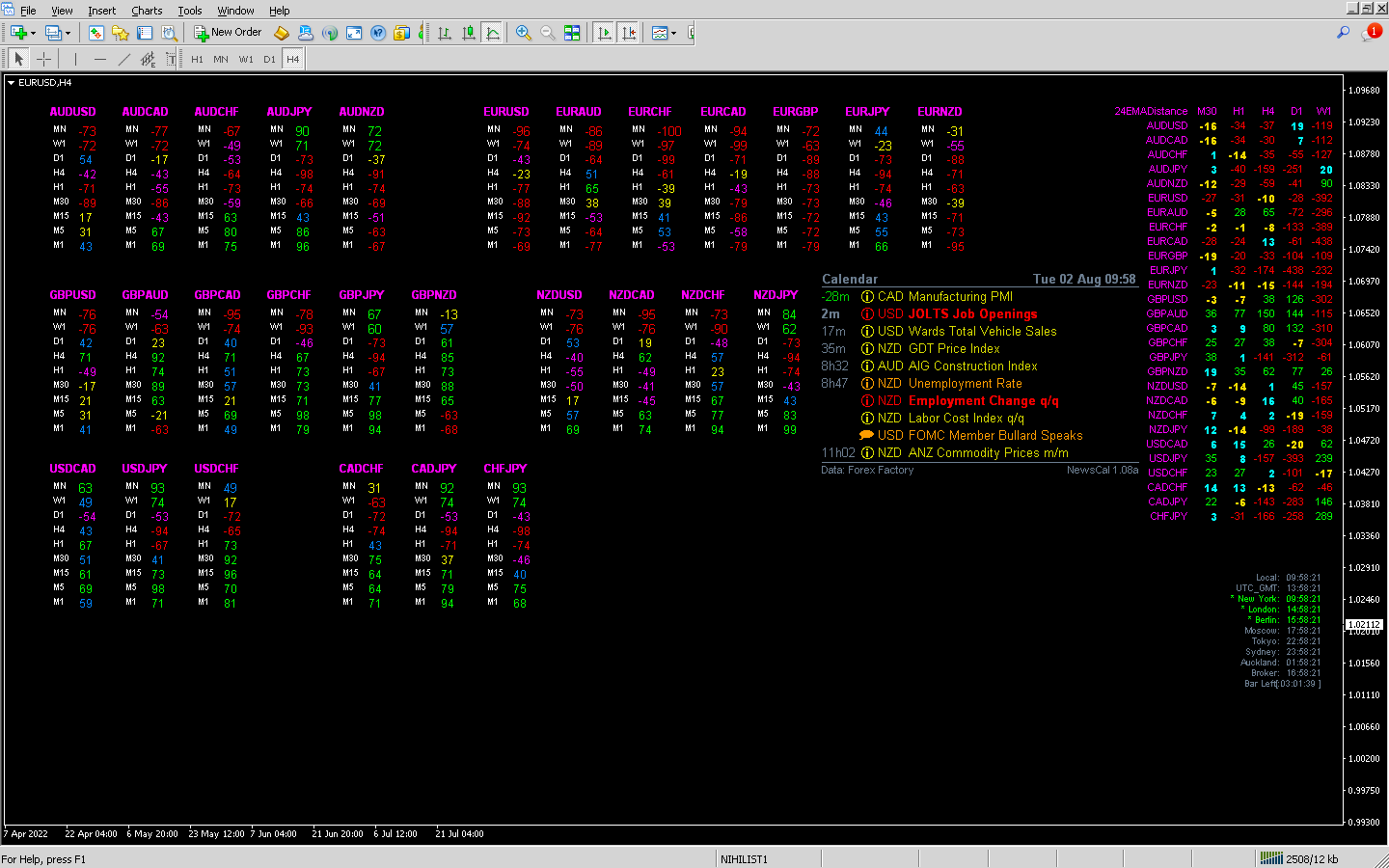Expand the Profiles dropdown arrow

(68, 33)
